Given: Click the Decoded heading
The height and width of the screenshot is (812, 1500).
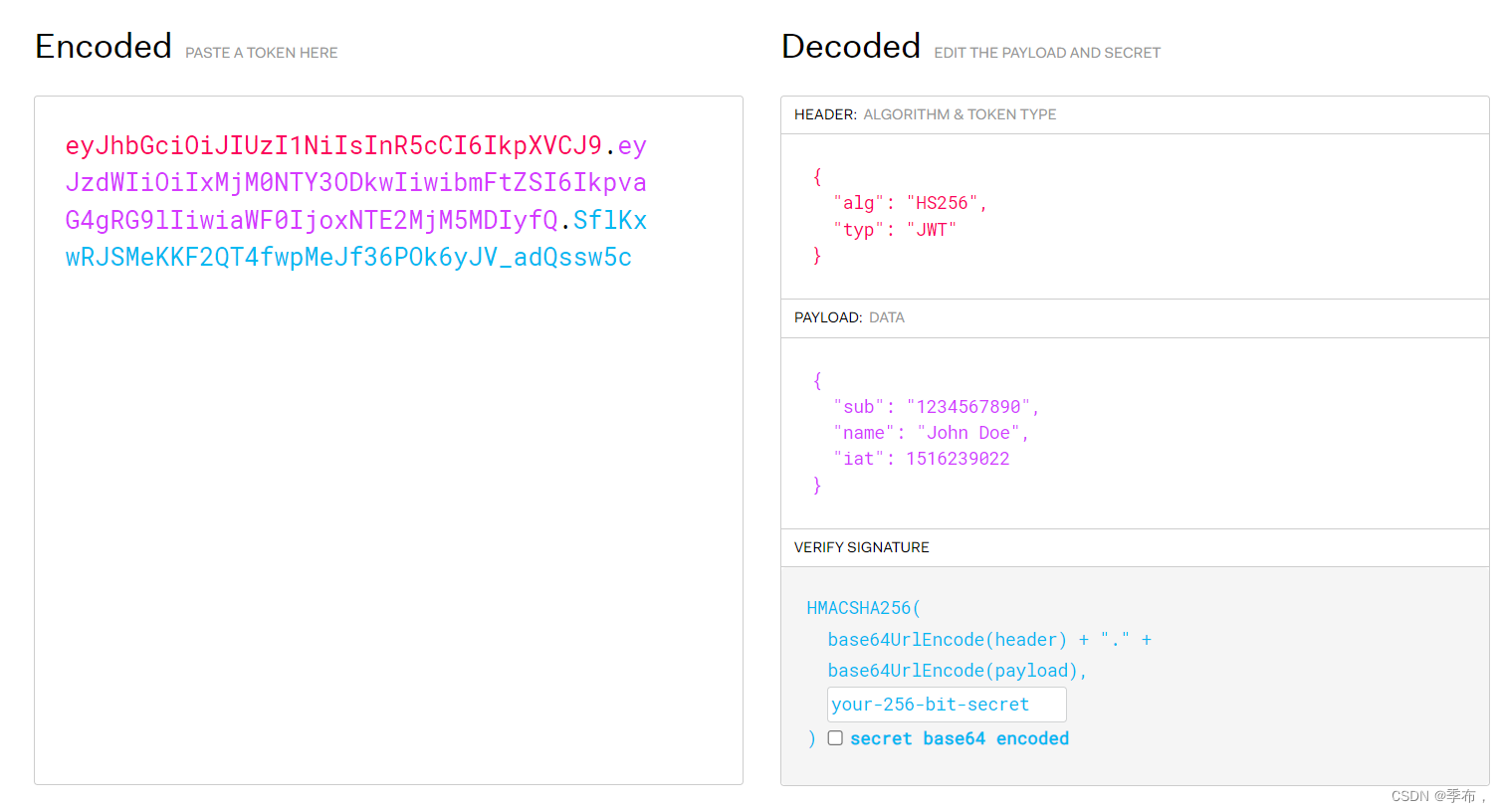Looking at the screenshot, I should [851, 46].
